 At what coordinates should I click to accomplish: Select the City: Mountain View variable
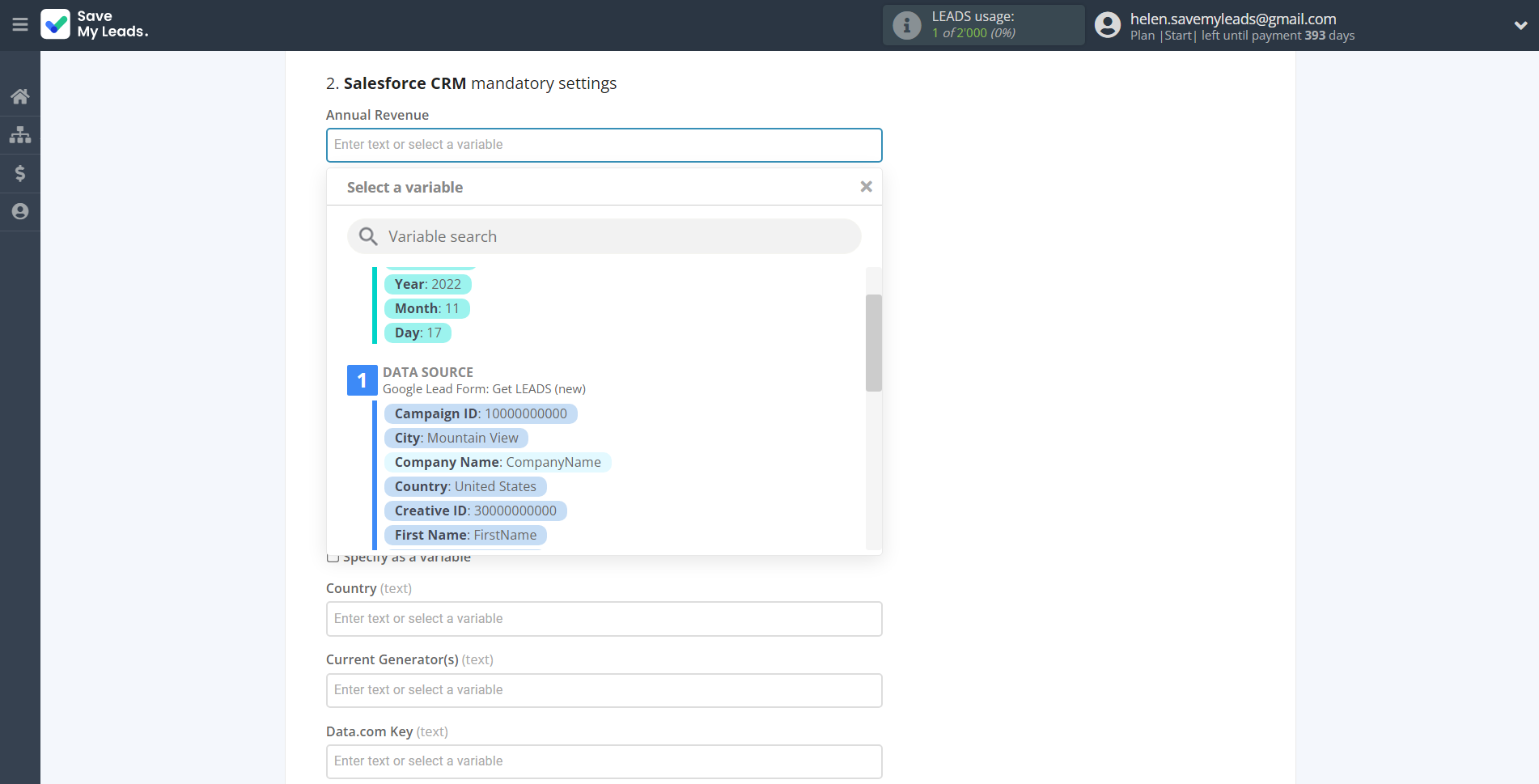pyautogui.click(x=456, y=438)
